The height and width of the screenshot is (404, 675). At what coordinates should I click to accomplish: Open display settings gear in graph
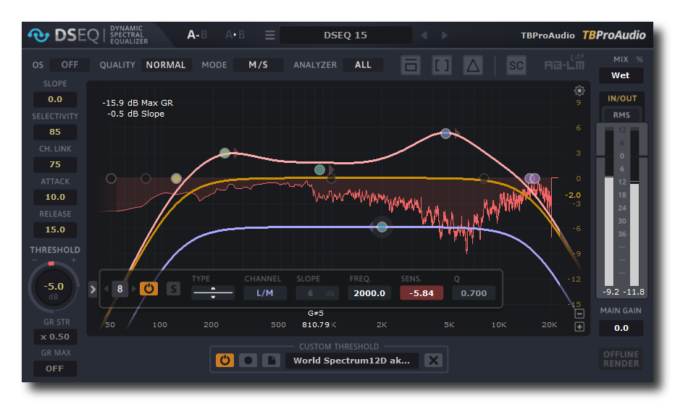[579, 90]
